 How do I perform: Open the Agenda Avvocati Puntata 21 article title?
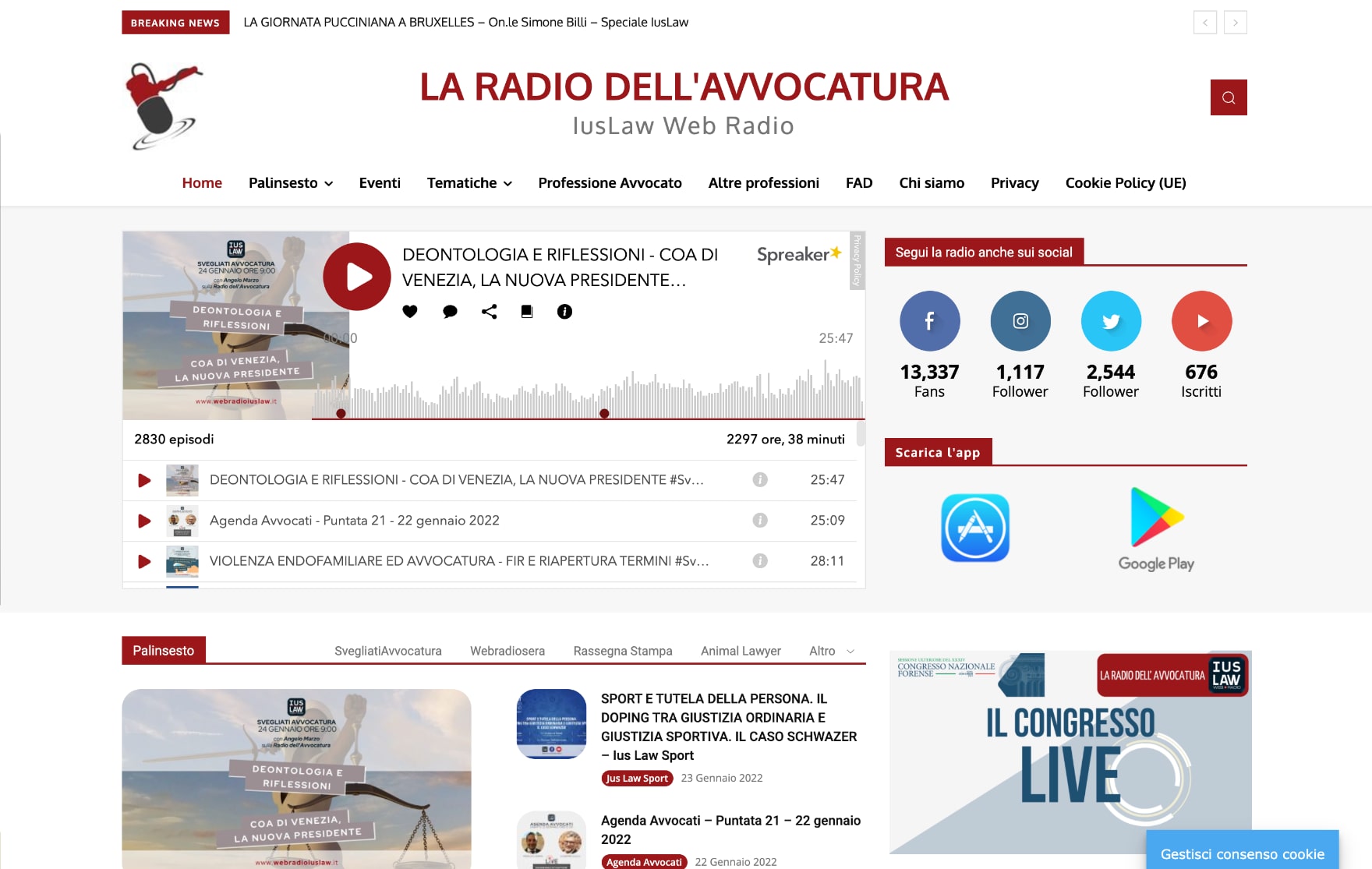pyautogui.click(x=731, y=830)
